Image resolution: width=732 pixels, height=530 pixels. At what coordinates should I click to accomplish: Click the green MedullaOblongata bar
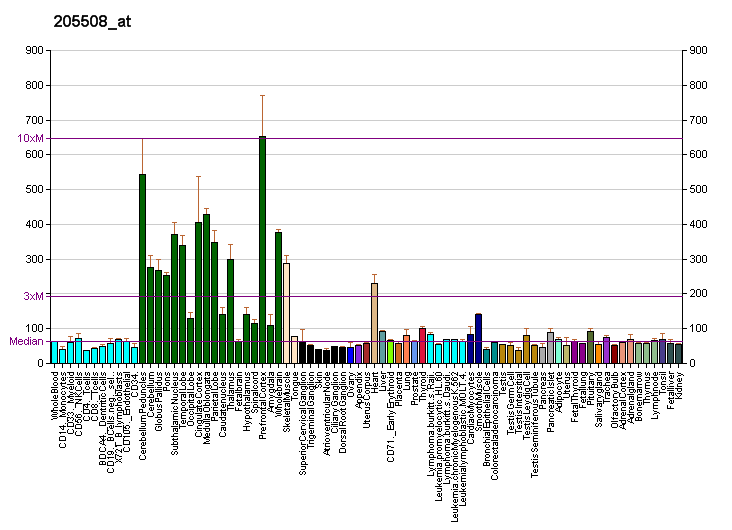pyautogui.click(x=206, y=289)
